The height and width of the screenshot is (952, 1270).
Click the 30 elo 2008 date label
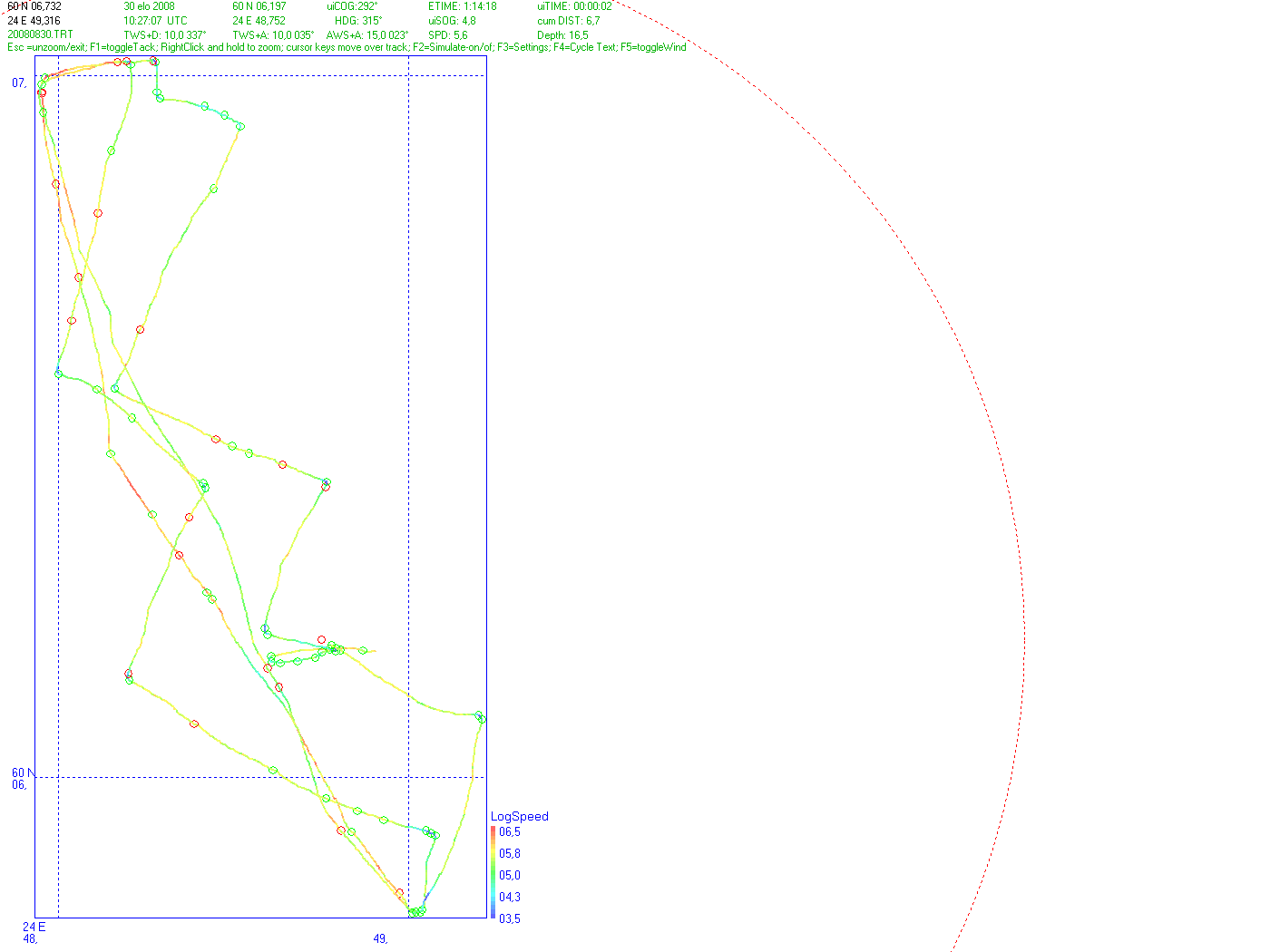click(x=150, y=6)
